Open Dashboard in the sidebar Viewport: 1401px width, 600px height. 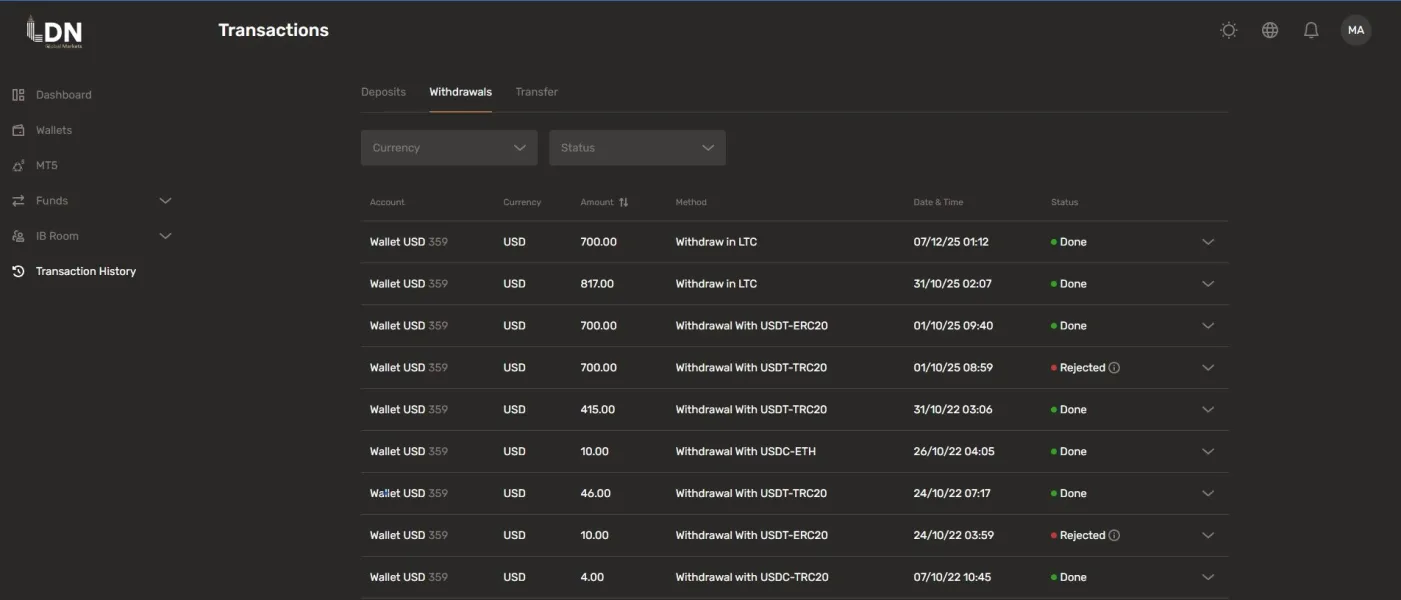tap(63, 95)
